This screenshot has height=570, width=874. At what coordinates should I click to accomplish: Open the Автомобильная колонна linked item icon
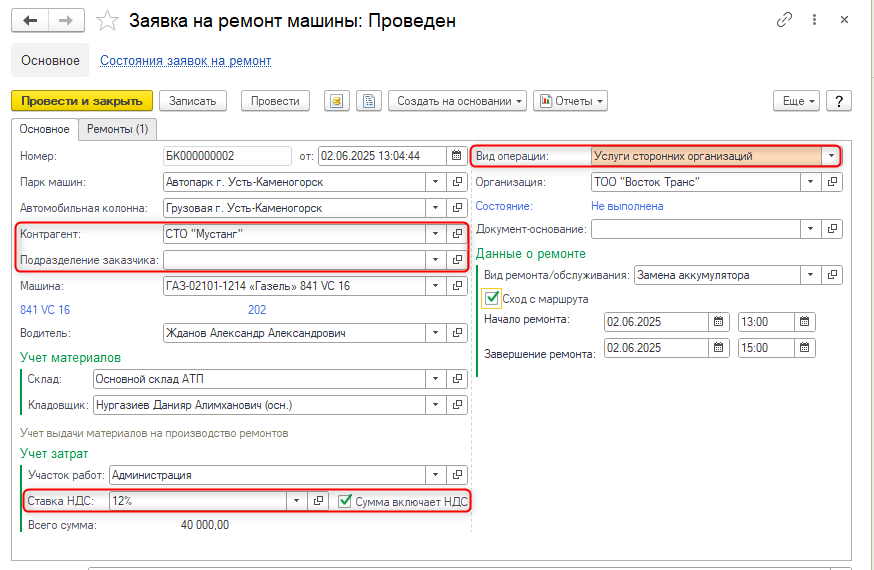[x=457, y=208]
